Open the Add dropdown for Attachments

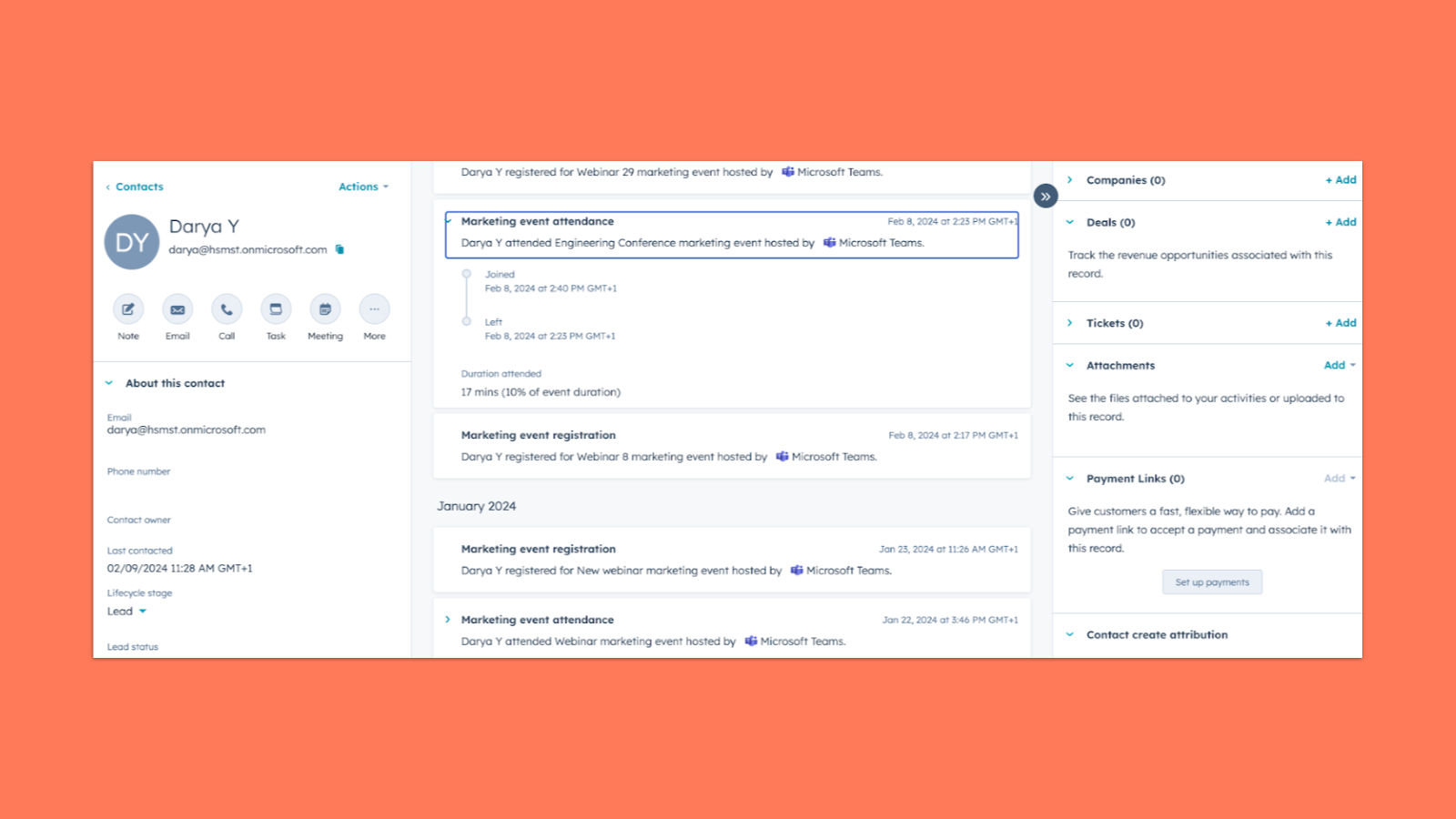click(1338, 365)
